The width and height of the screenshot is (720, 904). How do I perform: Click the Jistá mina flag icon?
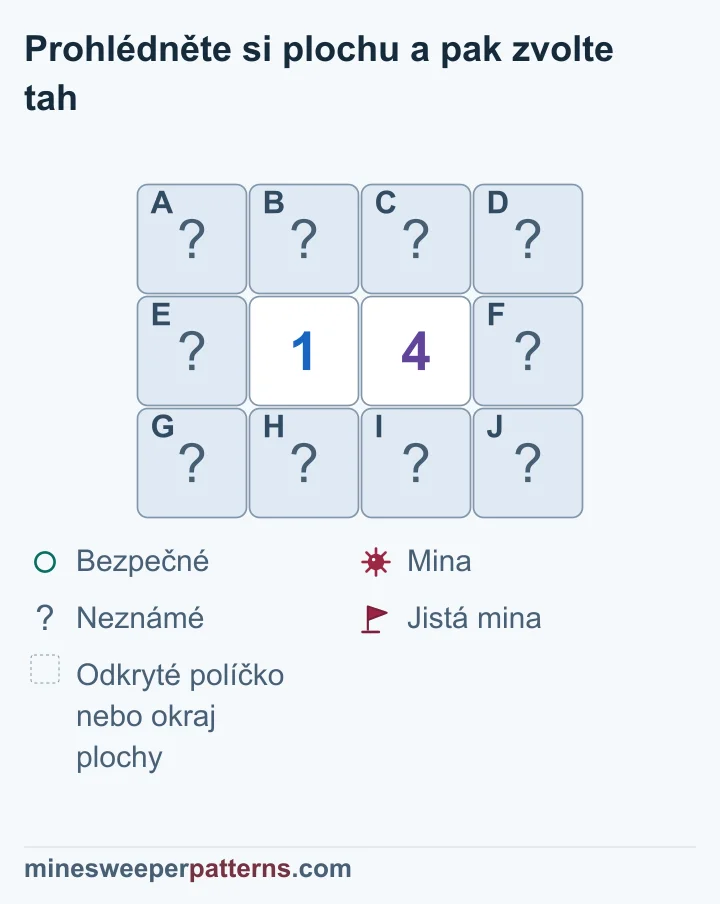374,619
